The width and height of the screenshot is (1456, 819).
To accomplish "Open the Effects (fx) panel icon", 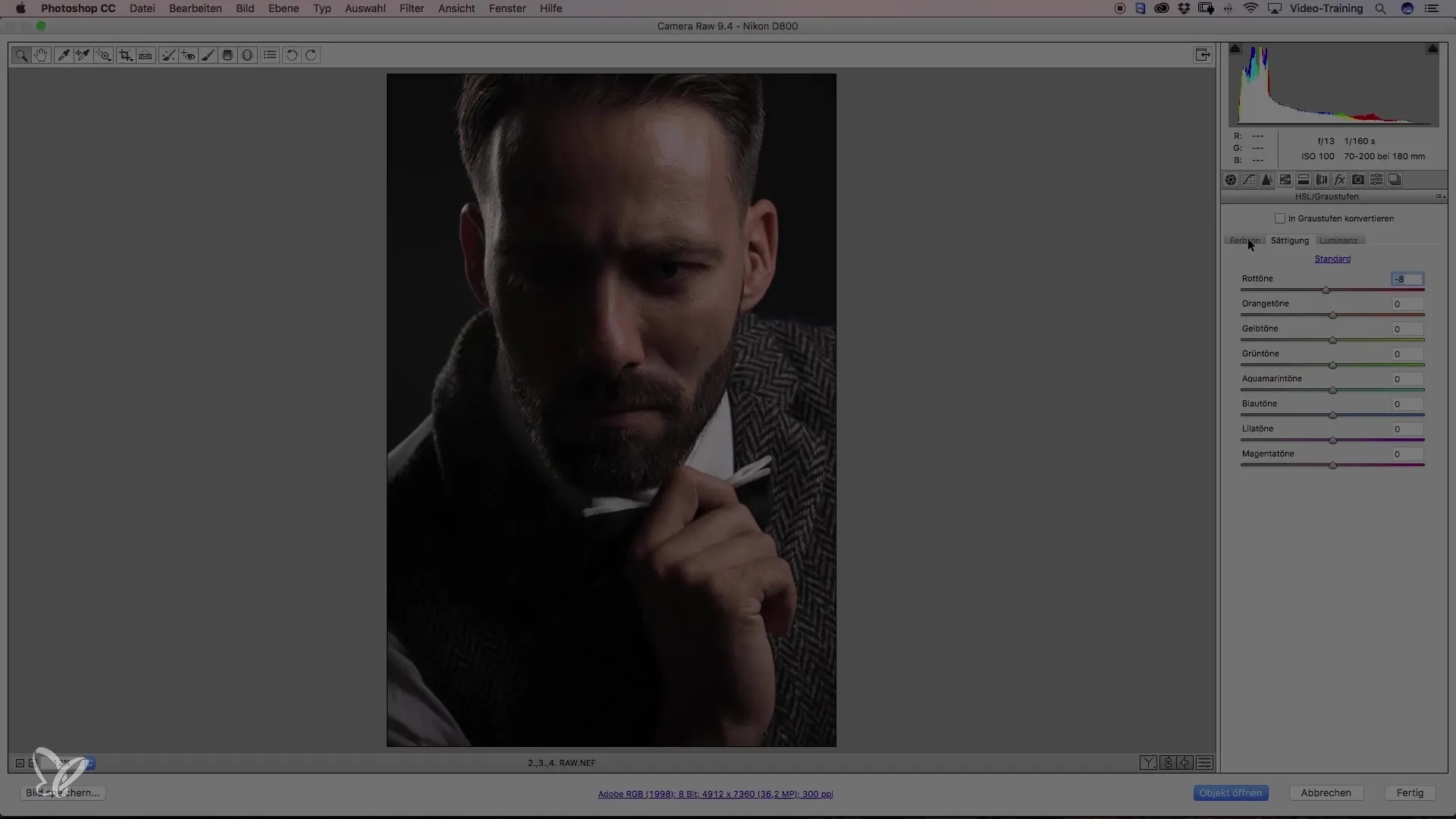I will 1340,180.
